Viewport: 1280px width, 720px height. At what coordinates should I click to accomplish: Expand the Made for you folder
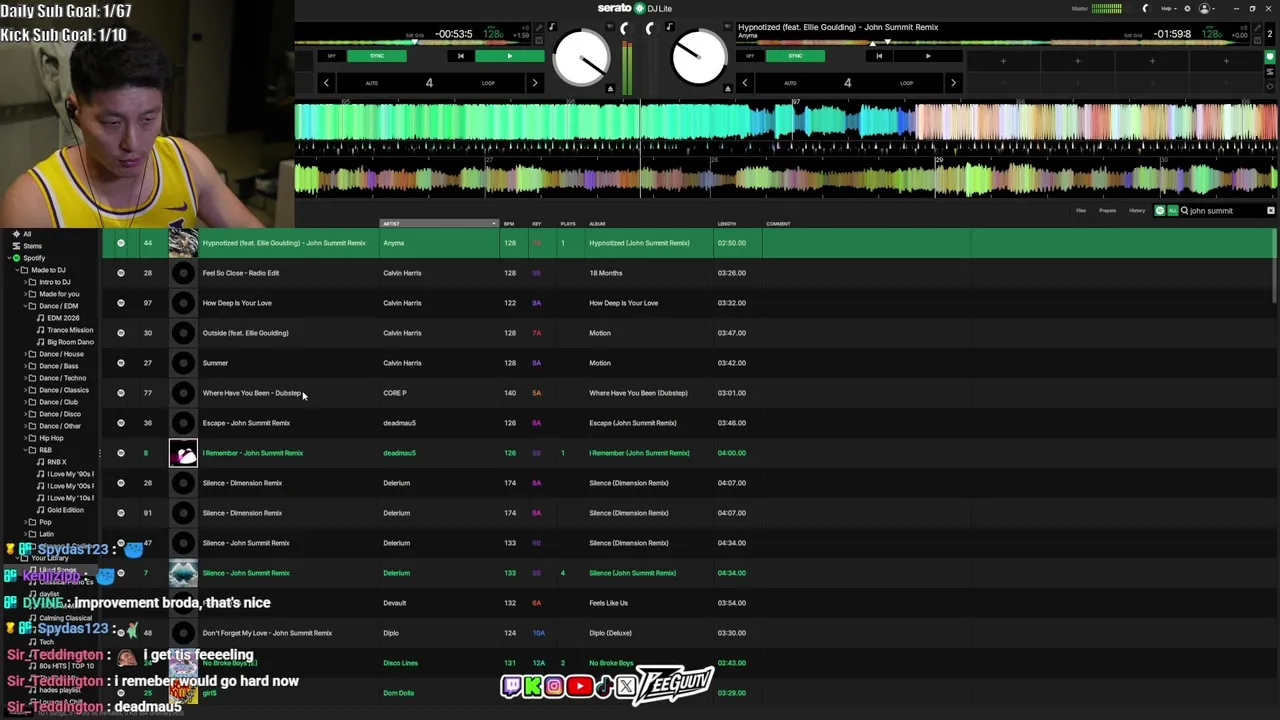pyautogui.click(x=25, y=294)
